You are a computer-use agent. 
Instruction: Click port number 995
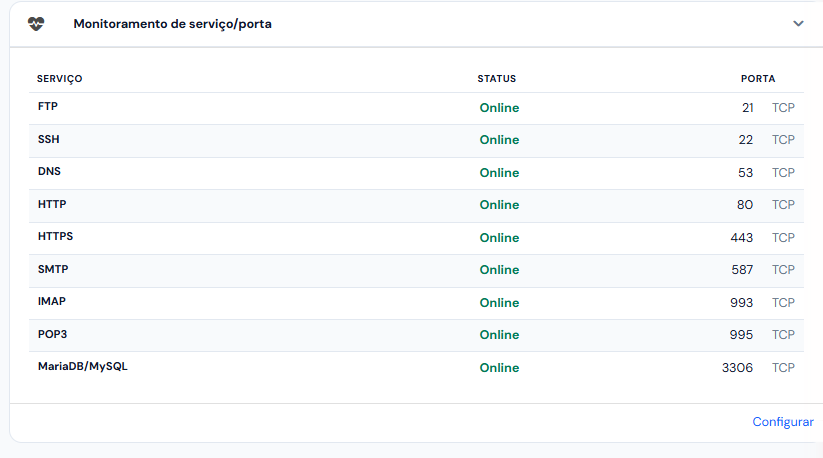tap(741, 335)
